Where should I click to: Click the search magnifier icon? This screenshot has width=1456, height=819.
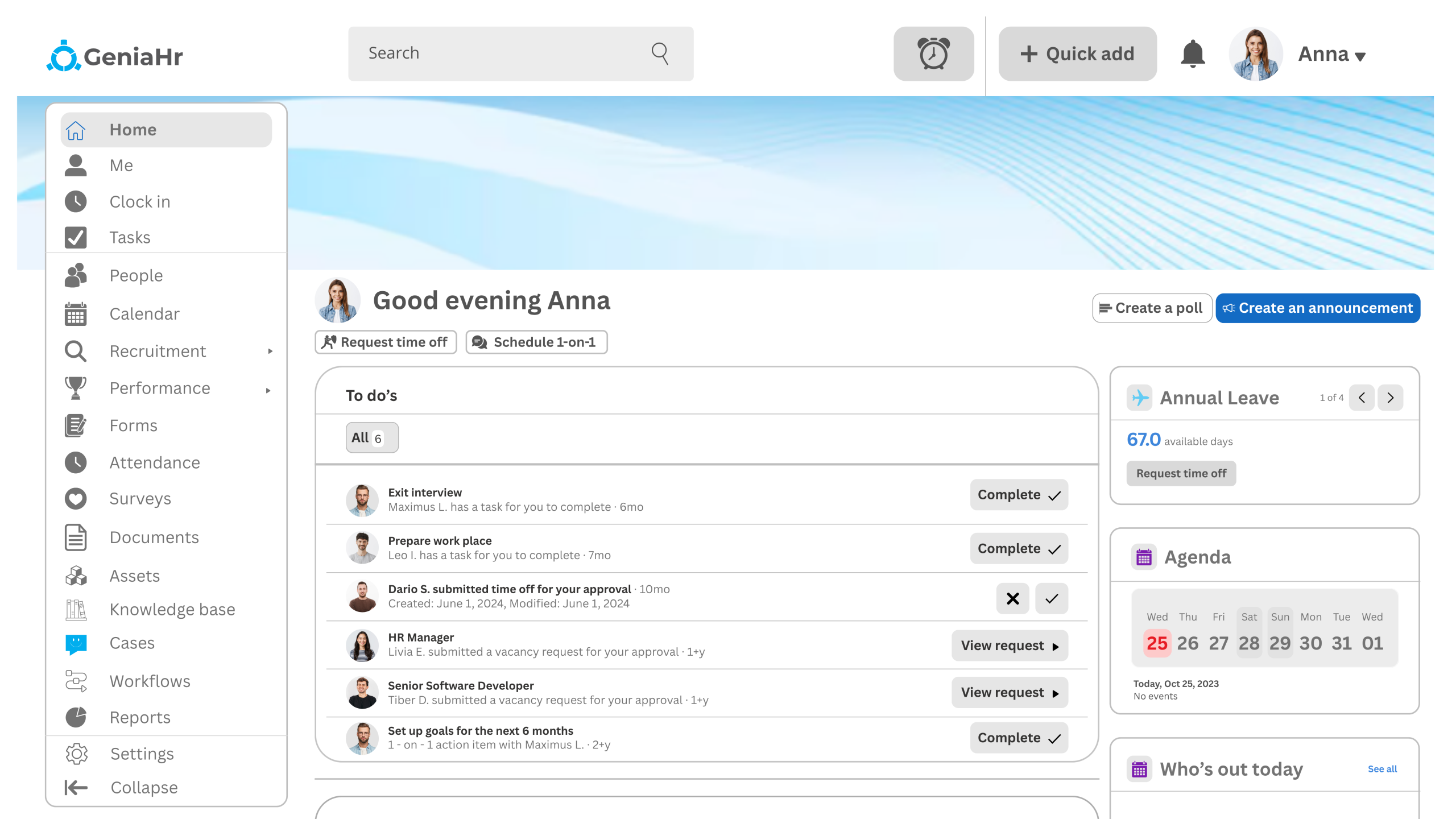coord(660,53)
